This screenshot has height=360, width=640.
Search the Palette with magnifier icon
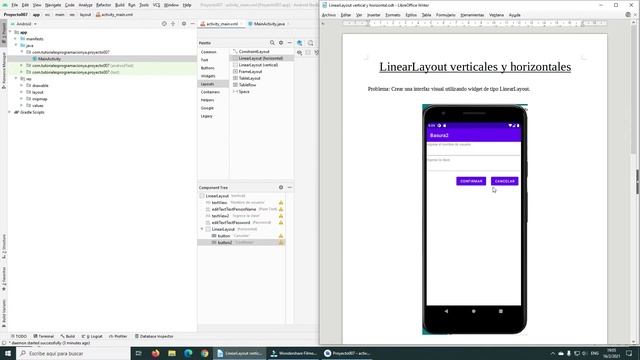(x=272, y=43)
